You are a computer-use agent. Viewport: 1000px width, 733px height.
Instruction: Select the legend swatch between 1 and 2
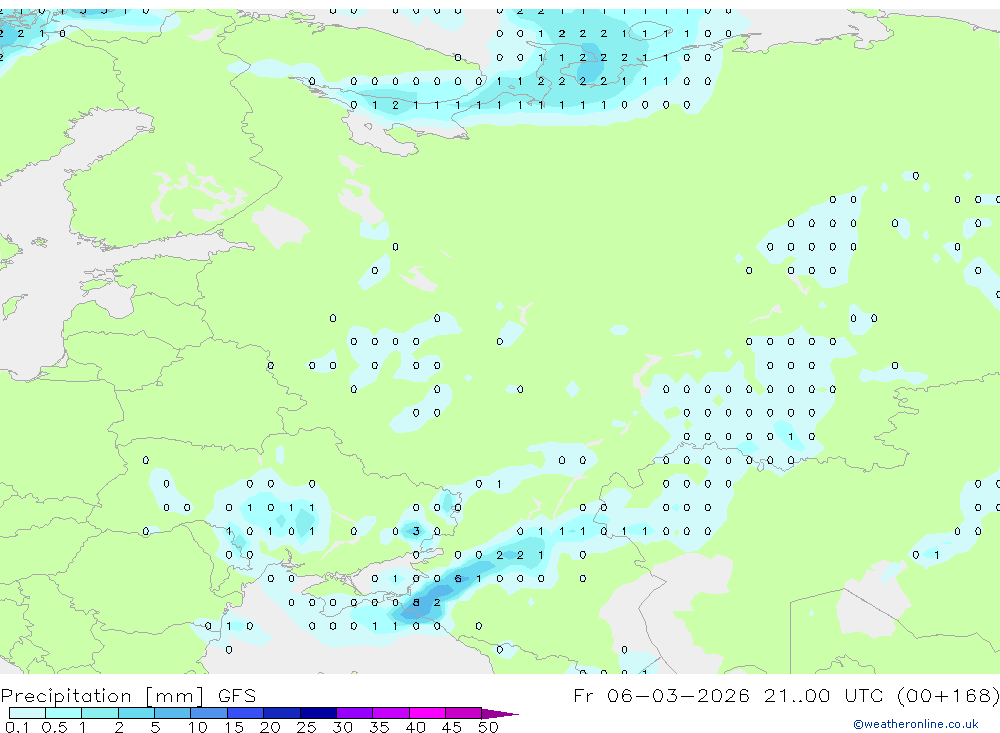[100, 713]
